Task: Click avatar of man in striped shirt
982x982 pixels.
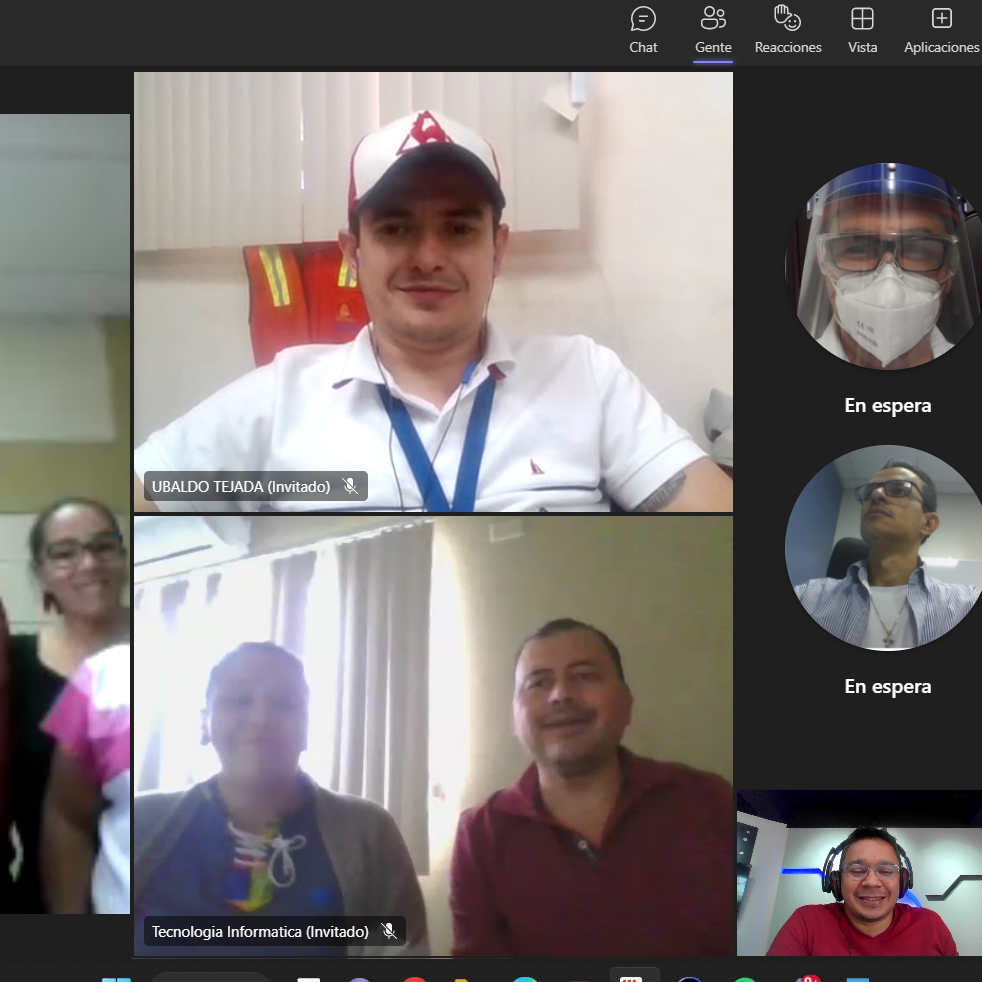Action: 884,548
